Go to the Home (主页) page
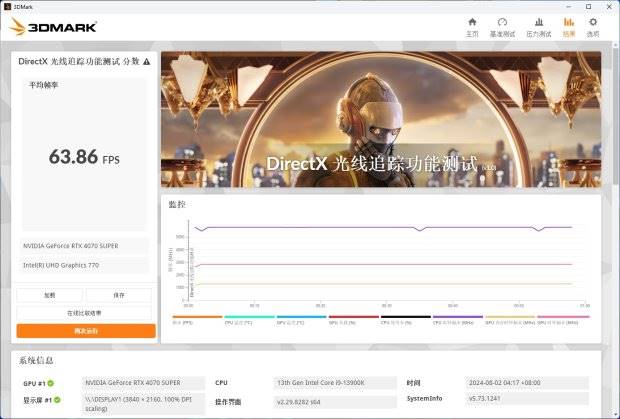This screenshot has height=419, width=620. [472, 27]
